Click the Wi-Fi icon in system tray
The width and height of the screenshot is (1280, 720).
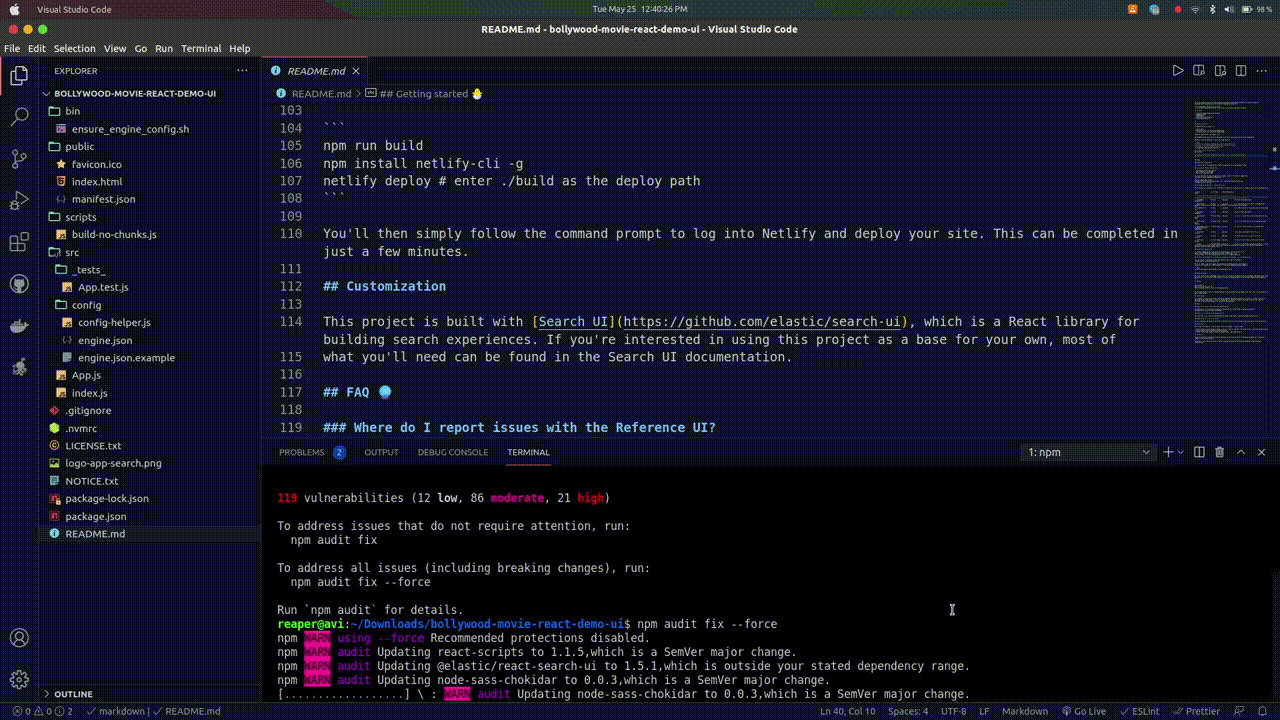point(1197,9)
